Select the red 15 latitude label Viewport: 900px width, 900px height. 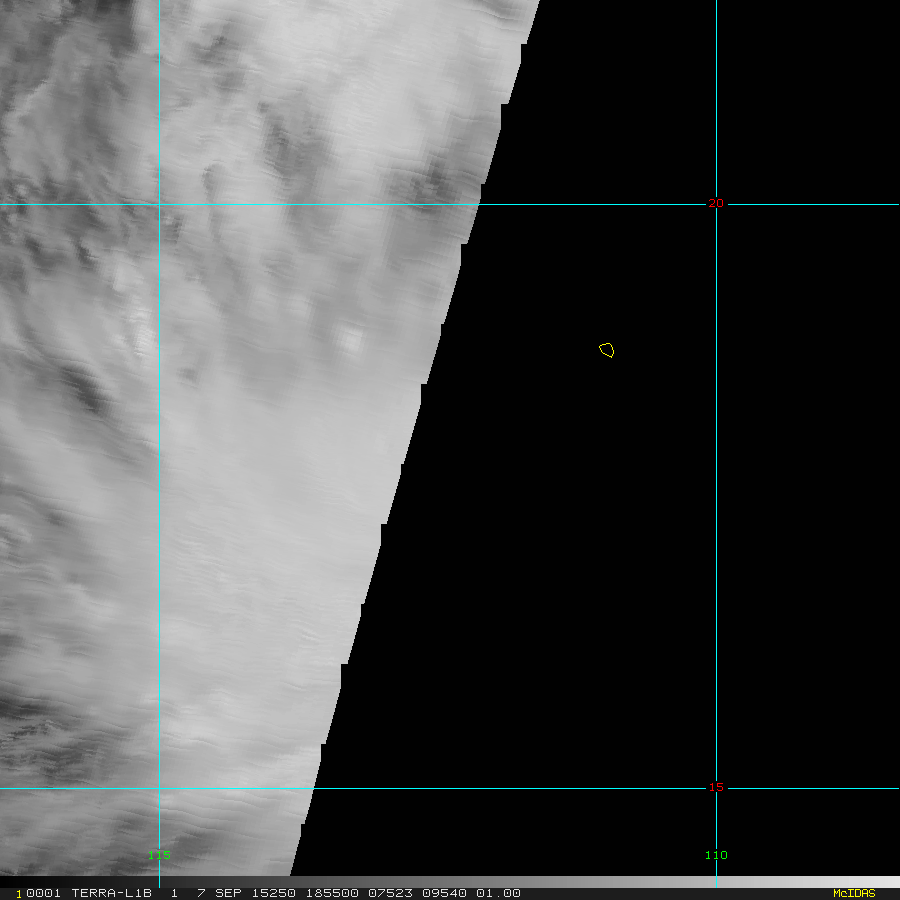pyautogui.click(x=716, y=787)
